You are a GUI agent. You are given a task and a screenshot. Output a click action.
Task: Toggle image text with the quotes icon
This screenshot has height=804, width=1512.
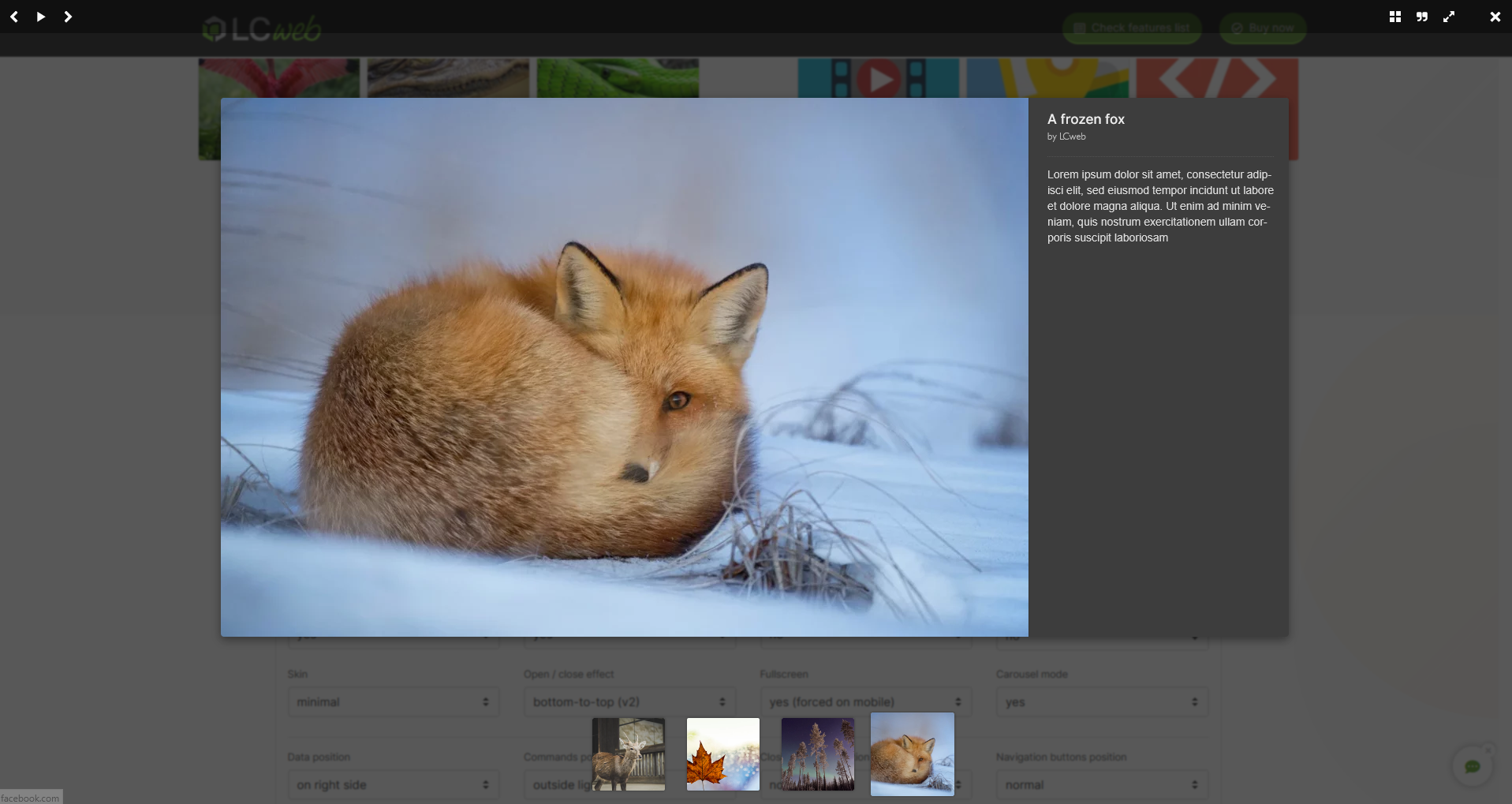point(1422,17)
